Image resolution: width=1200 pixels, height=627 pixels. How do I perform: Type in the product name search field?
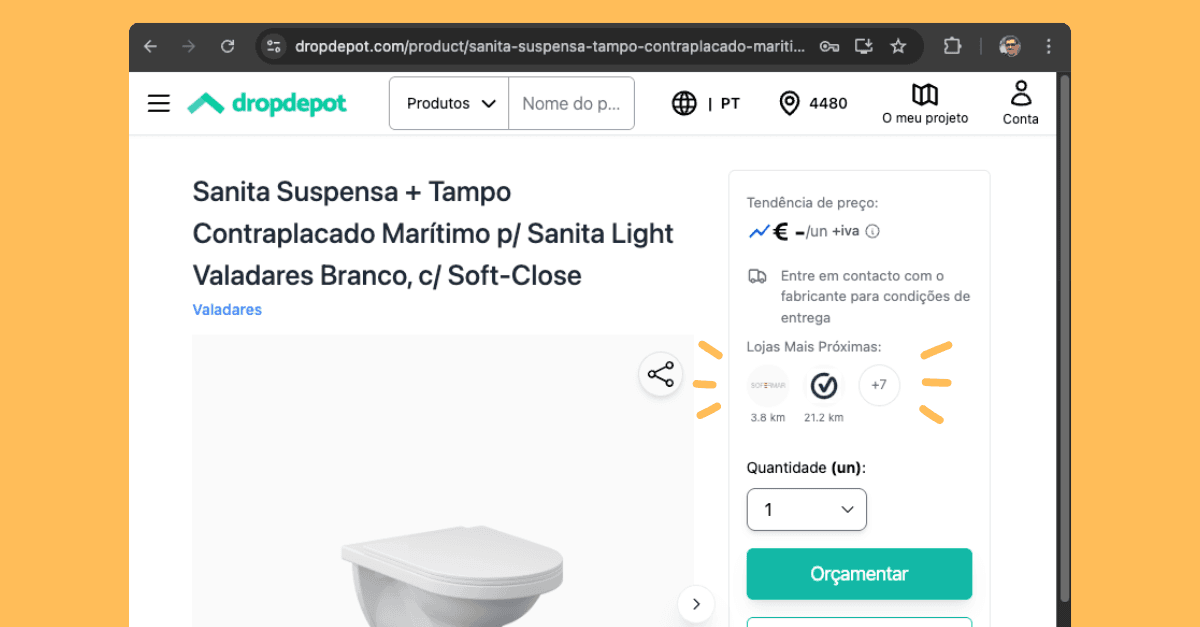571,103
